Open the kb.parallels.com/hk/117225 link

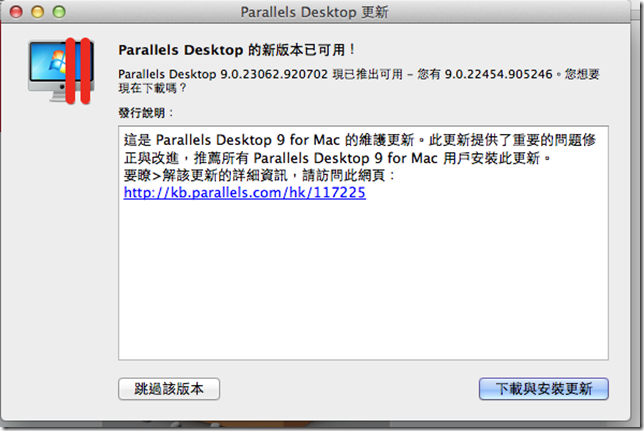pyautogui.click(x=244, y=192)
